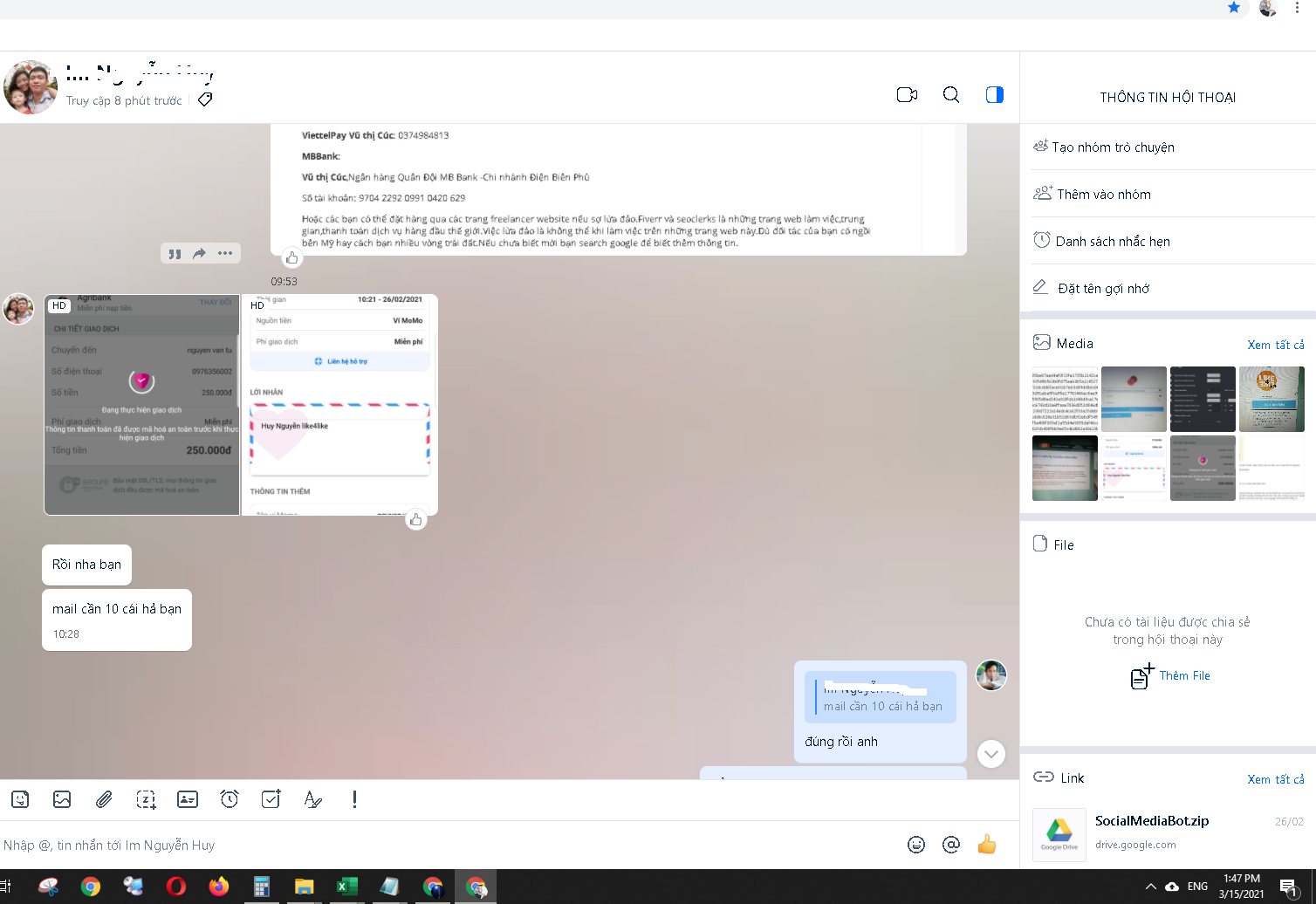Image resolution: width=1316 pixels, height=904 pixels.
Task: Open the SocialMediaBot.zip drive link
Action: 1168,833
